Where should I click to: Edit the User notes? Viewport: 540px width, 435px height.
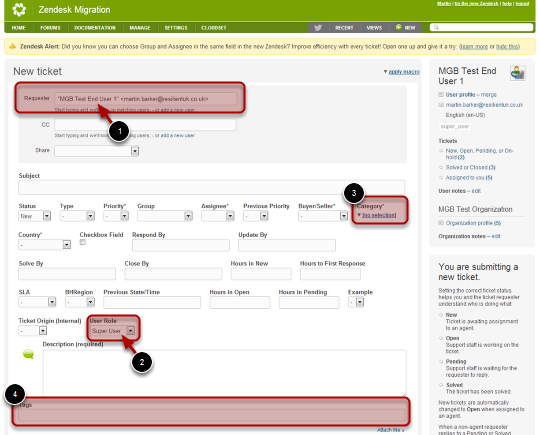click(476, 191)
